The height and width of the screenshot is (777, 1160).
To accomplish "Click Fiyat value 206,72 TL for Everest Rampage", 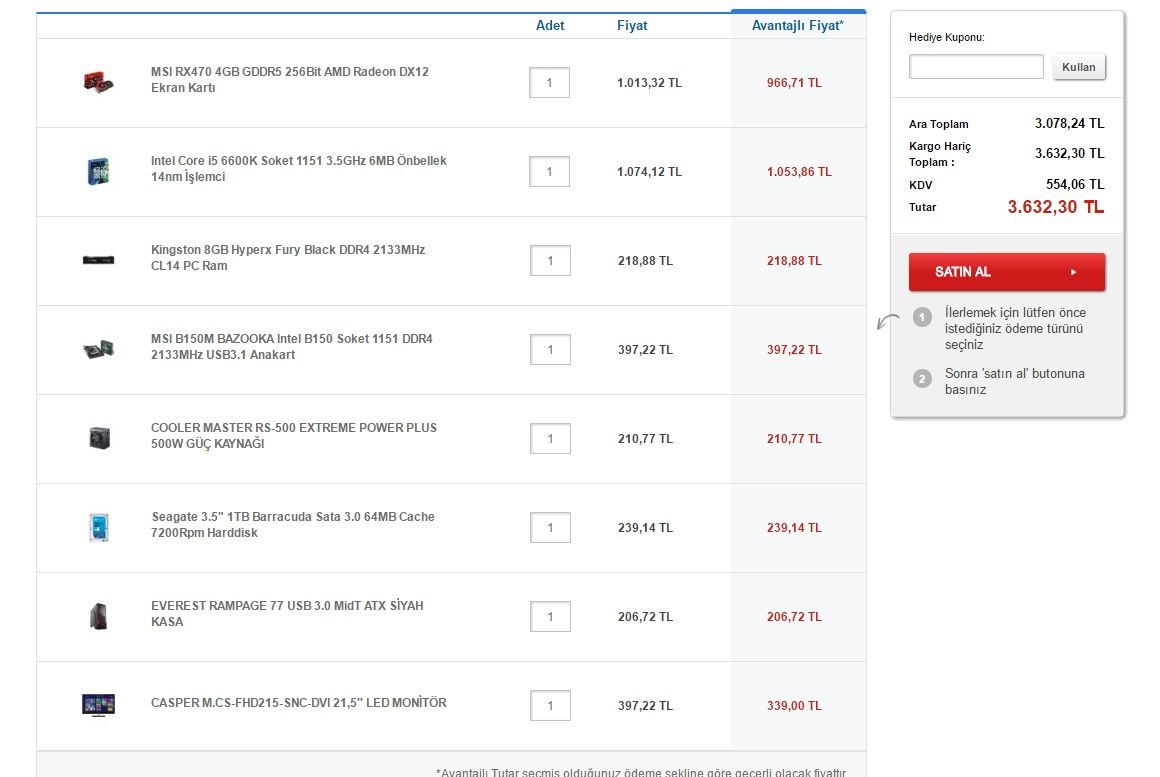I will coord(645,616).
